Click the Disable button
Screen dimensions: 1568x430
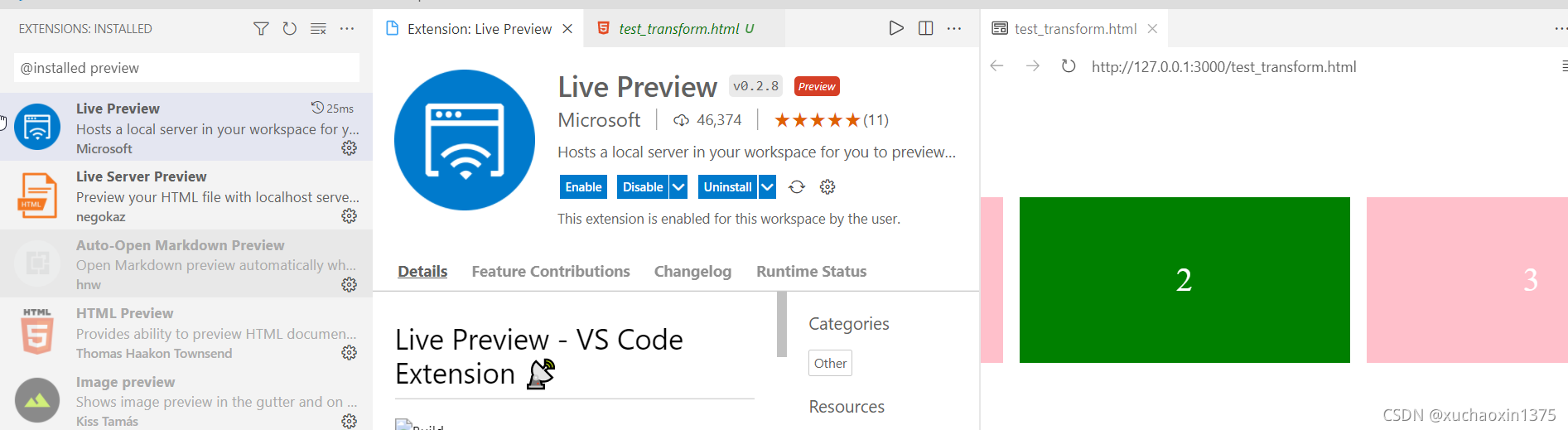643,187
